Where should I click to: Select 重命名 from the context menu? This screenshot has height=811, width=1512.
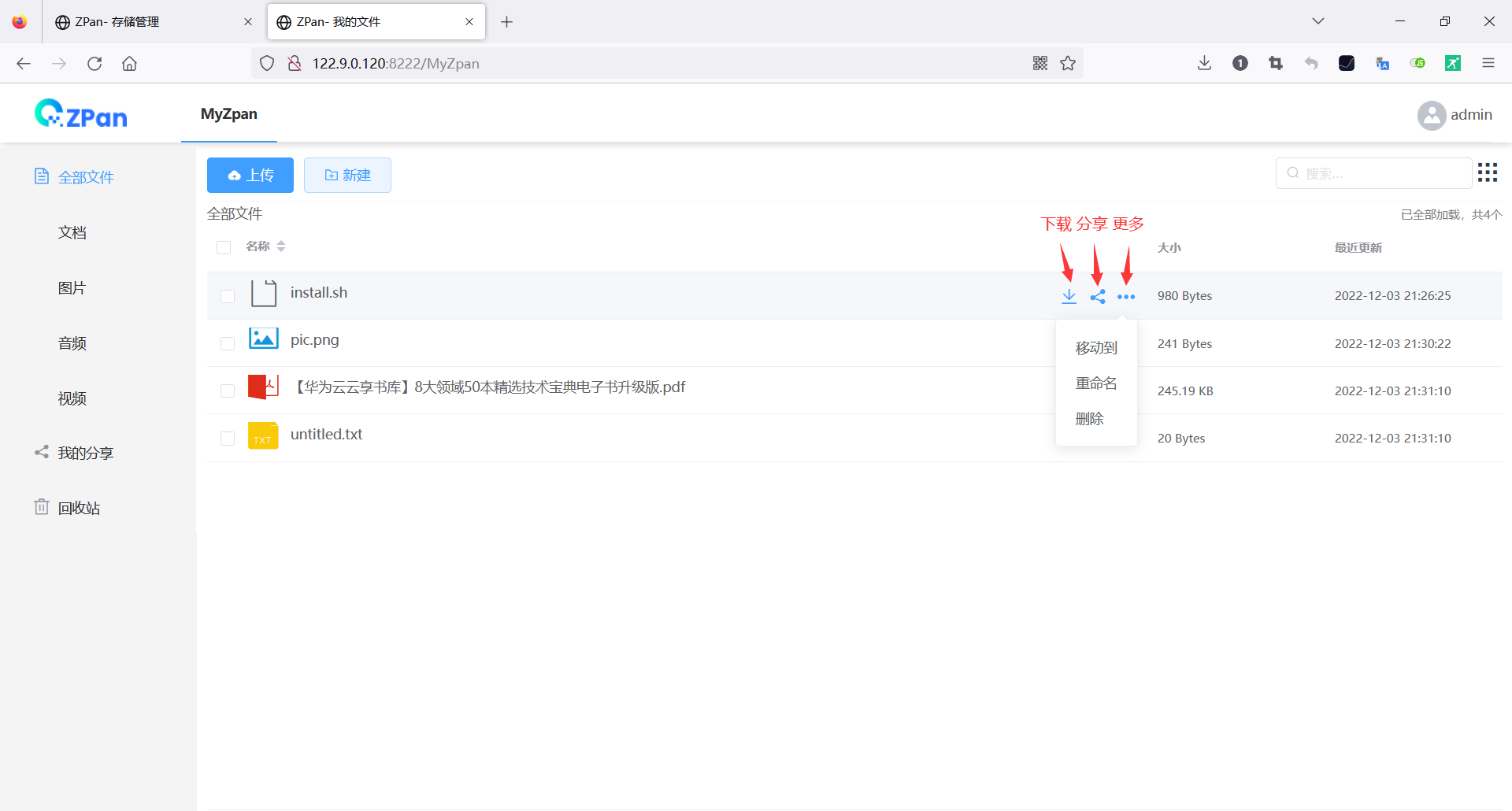pos(1095,383)
